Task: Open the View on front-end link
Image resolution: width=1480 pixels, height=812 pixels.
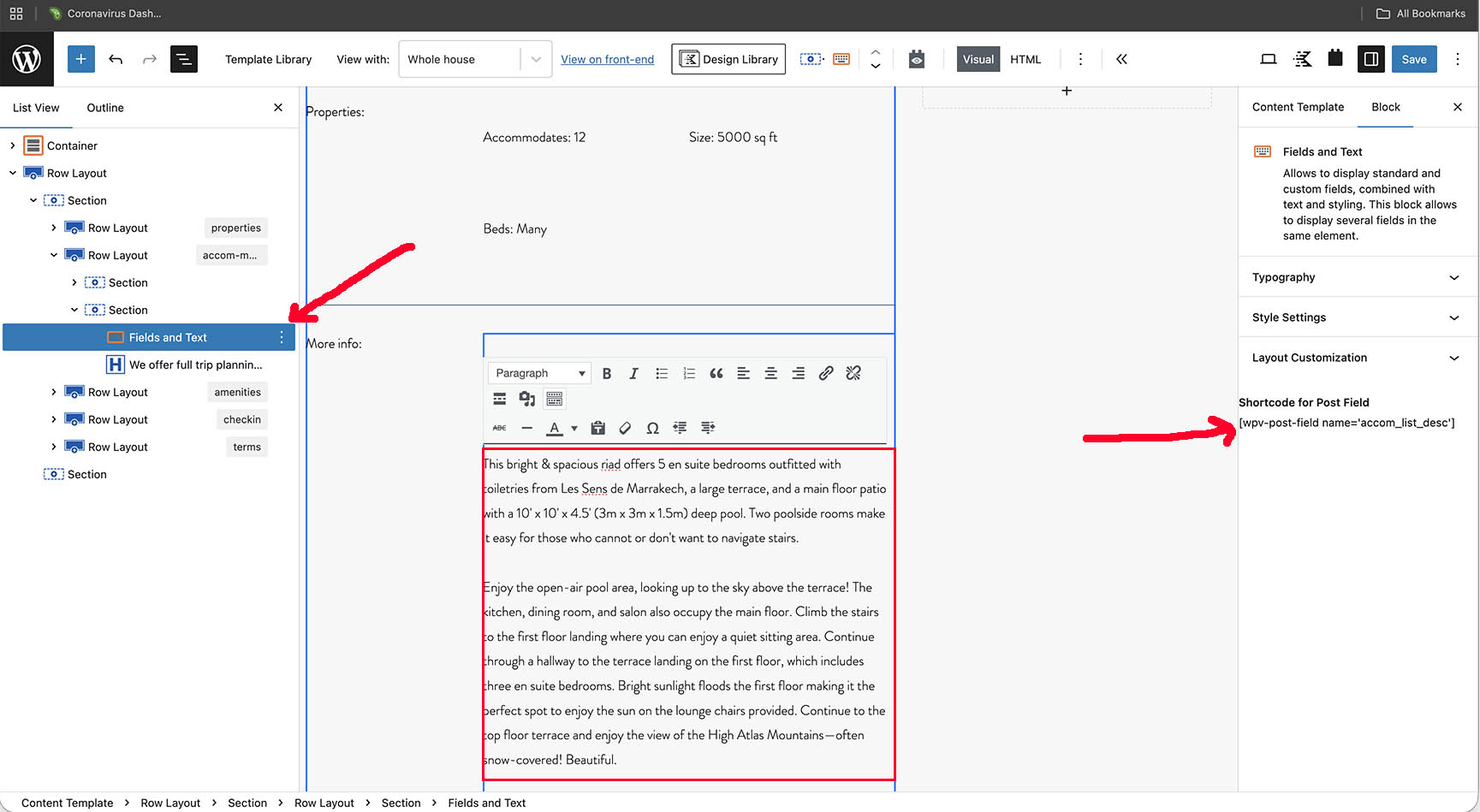Action: click(x=607, y=59)
